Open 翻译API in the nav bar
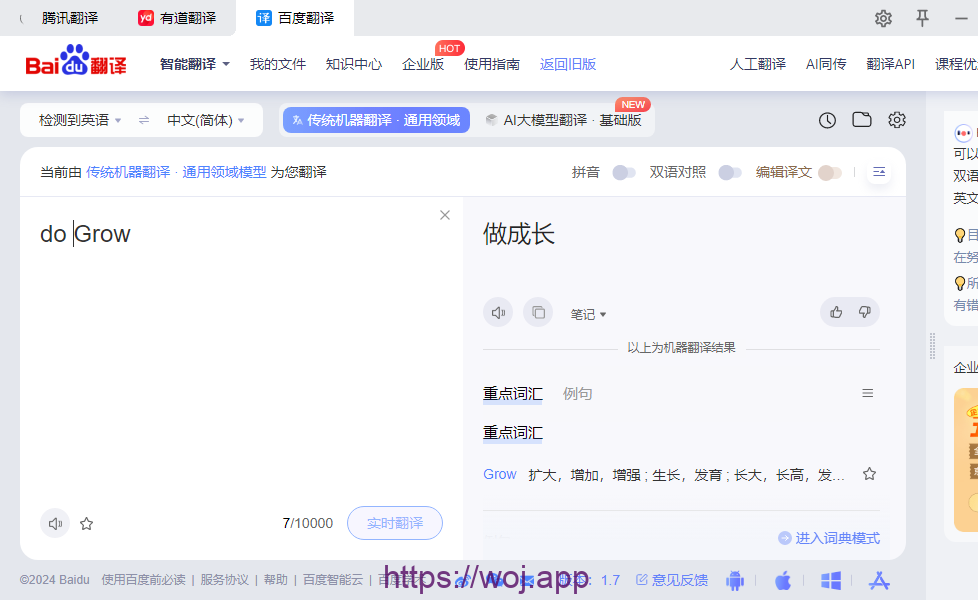The width and height of the screenshot is (978, 600). [890, 64]
